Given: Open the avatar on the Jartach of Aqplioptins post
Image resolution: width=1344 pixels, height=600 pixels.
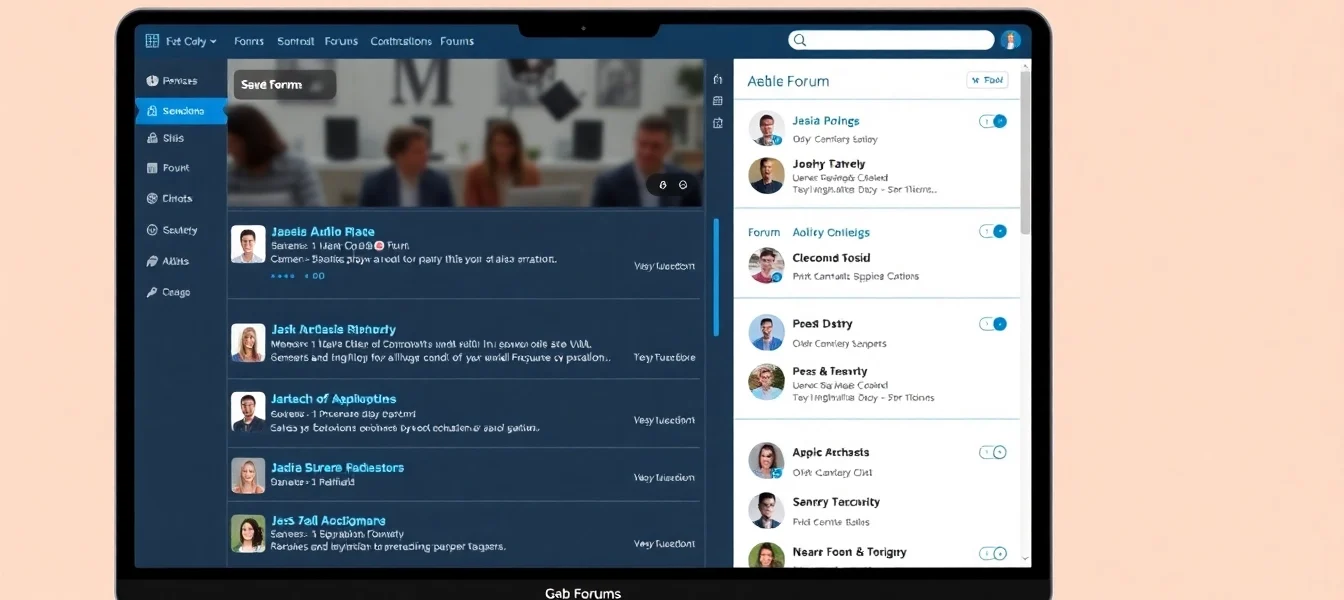Looking at the screenshot, I should [x=248, y=411].
